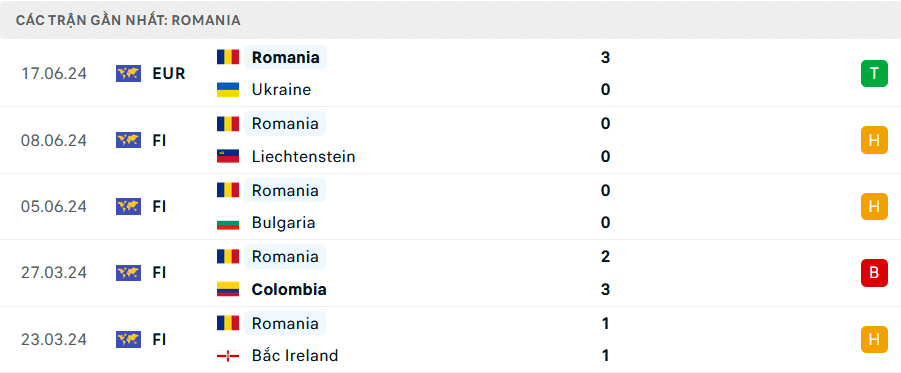Image resolution: width=901 pixels, height=373 pixels.
Task: Select bold Romania in the 17.06.24 match
Action: coord(286,57)
